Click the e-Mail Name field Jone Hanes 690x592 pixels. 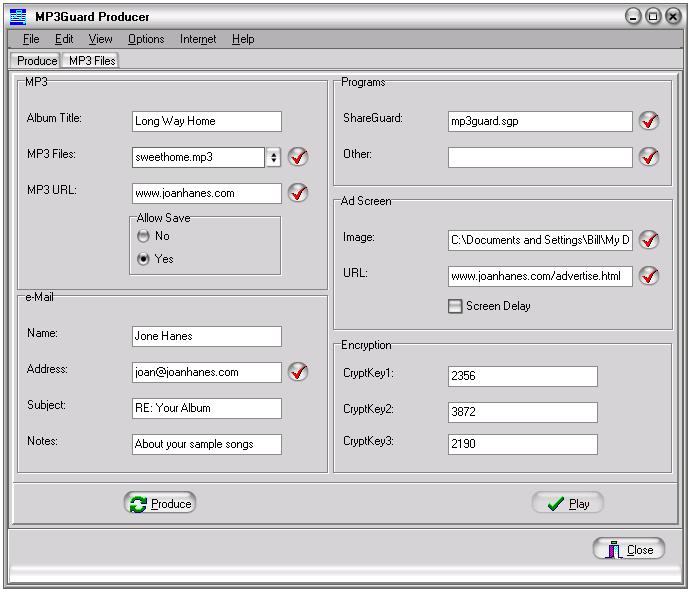207,336
